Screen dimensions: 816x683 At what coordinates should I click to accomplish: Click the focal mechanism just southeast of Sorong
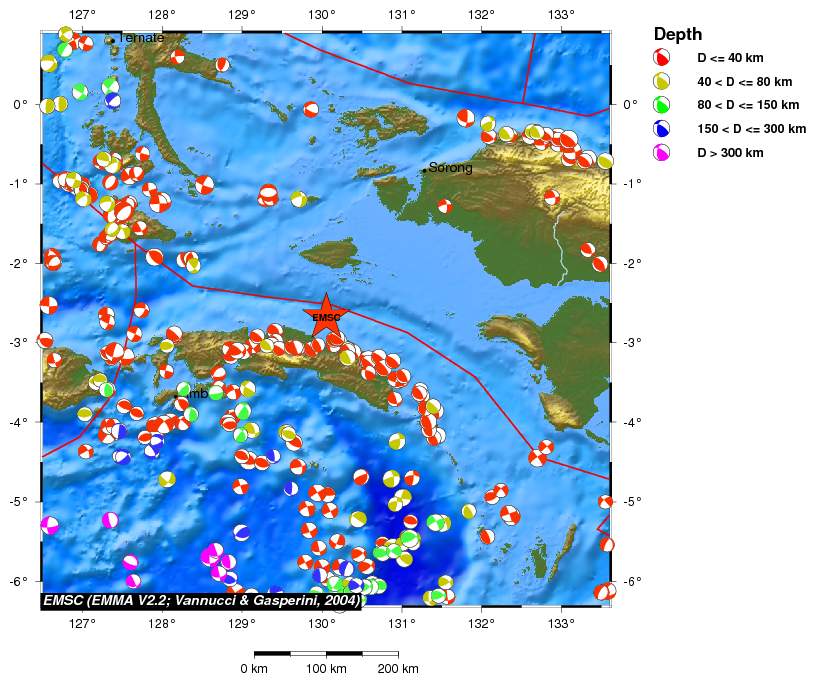(444, 206)
